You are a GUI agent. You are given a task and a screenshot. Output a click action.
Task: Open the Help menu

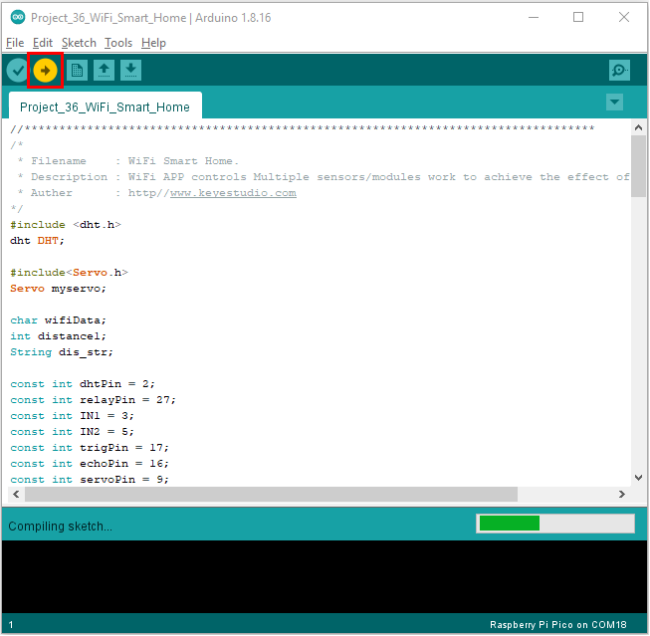153,43
